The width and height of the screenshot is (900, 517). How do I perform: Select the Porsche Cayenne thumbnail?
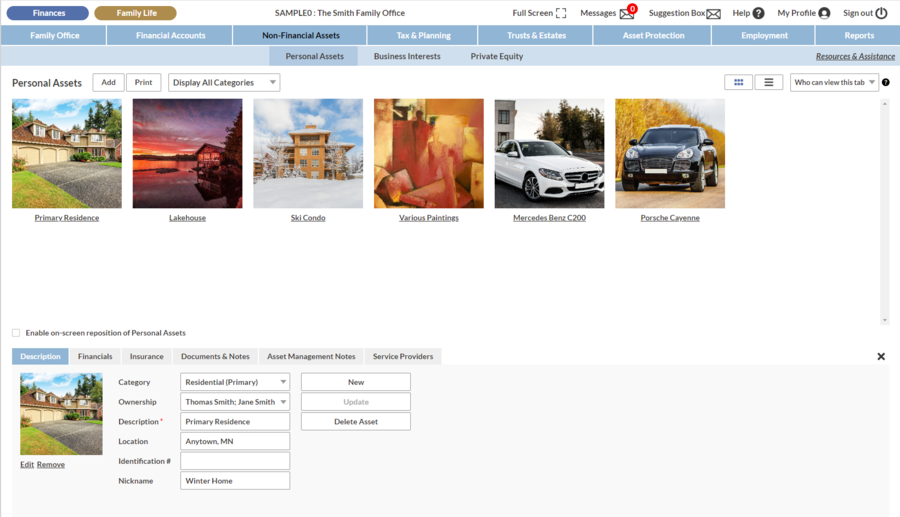point(669,153)
